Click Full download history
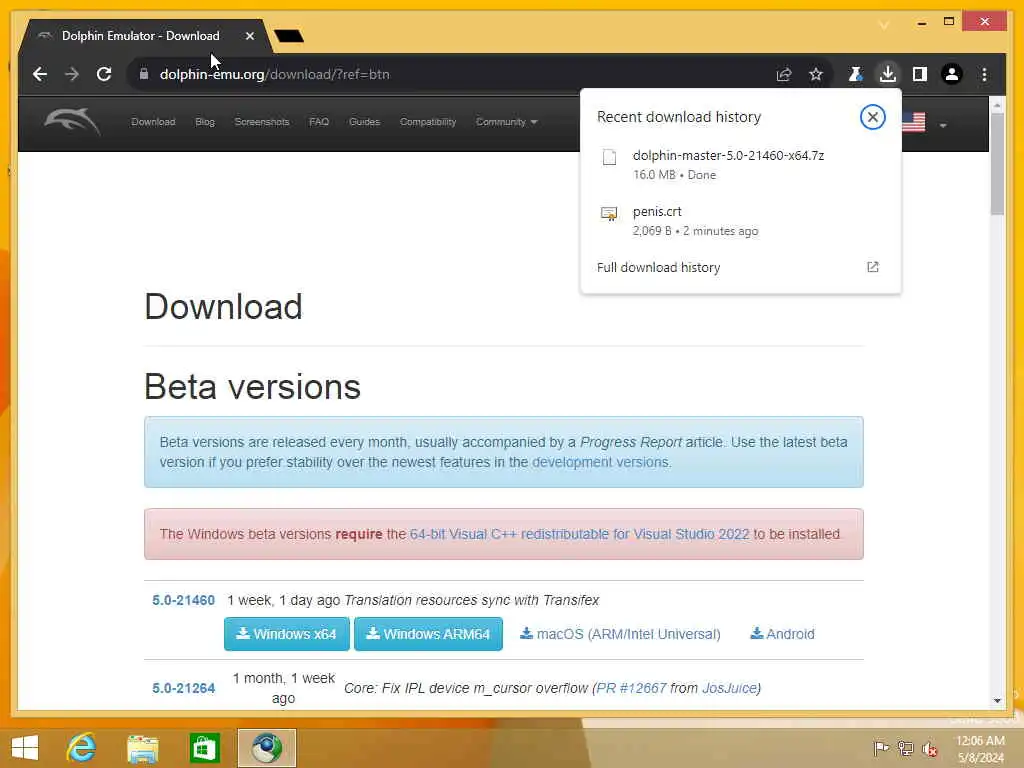1024x768 pixels. pyautogui.click(x=658, y=267)
